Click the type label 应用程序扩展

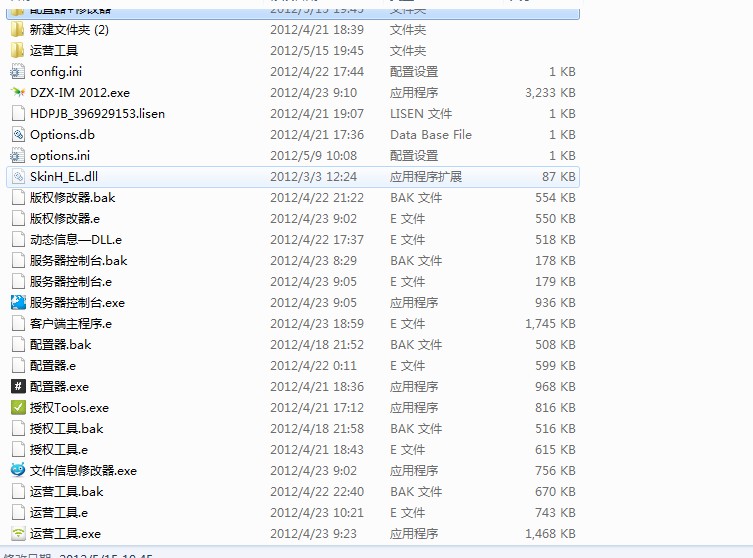tap(426, 177)
